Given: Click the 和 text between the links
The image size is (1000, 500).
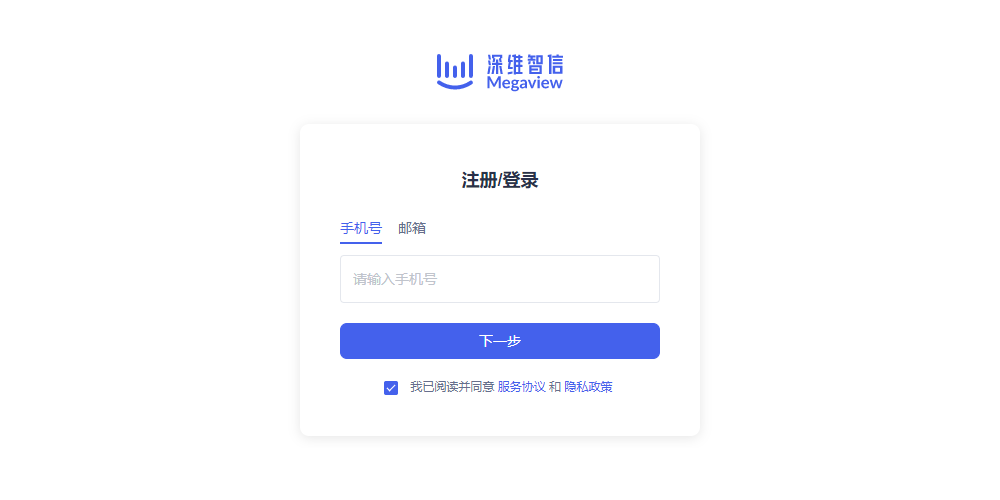Looking at the screenshot, I should tap(555, 386).
